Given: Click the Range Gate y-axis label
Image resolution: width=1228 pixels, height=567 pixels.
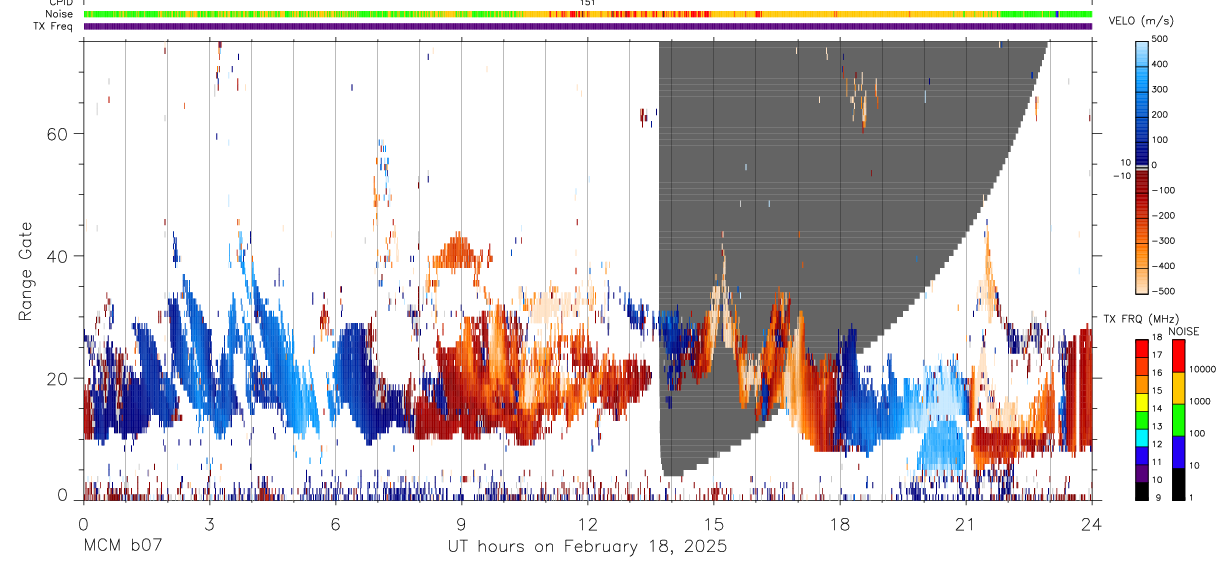Looking at the screenshot, I should [x=26, y=271].
